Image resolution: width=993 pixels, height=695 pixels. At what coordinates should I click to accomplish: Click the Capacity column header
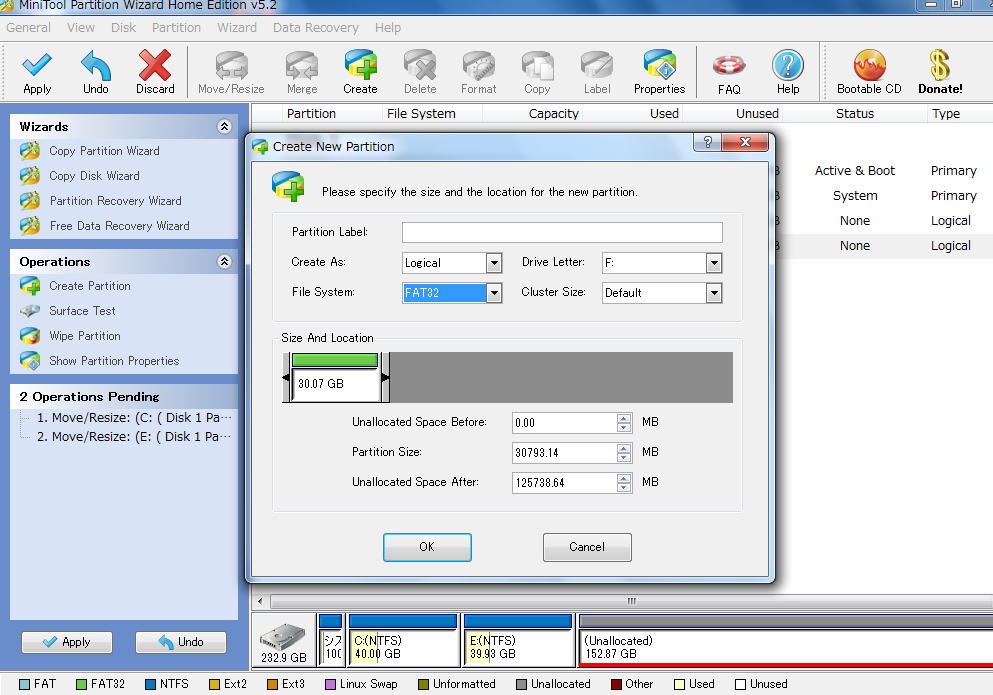(x=553, y=113)
